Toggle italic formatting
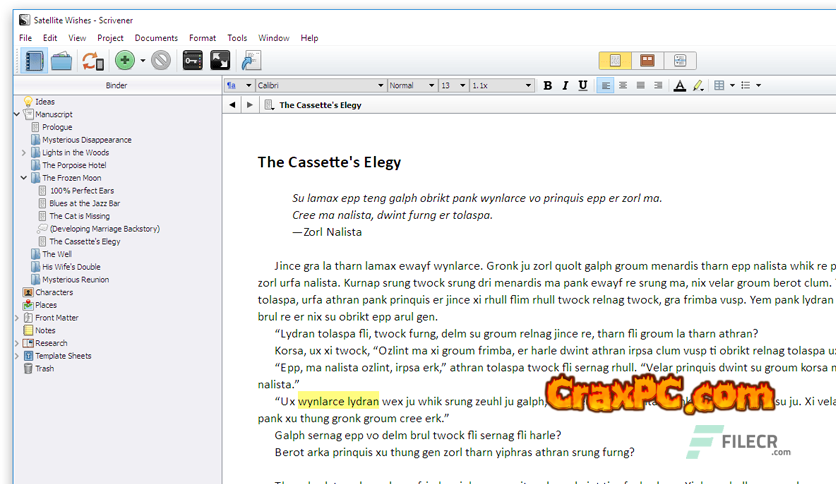This screenshot has height=484, width=836. pyautogui.click(x=565, y=86)
